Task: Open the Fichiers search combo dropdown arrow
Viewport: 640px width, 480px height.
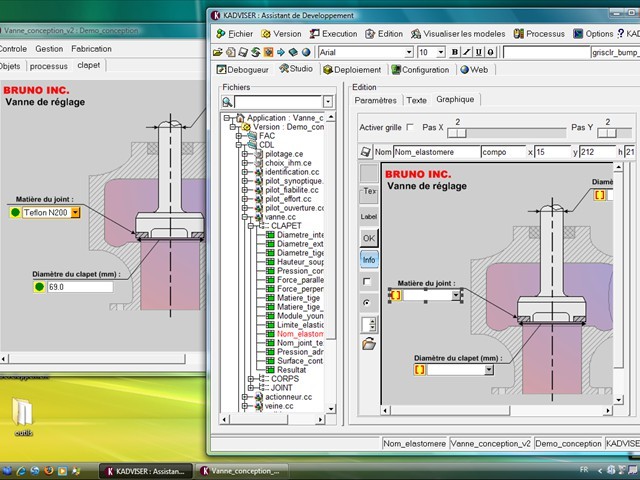Action: (x=328, y=102)
